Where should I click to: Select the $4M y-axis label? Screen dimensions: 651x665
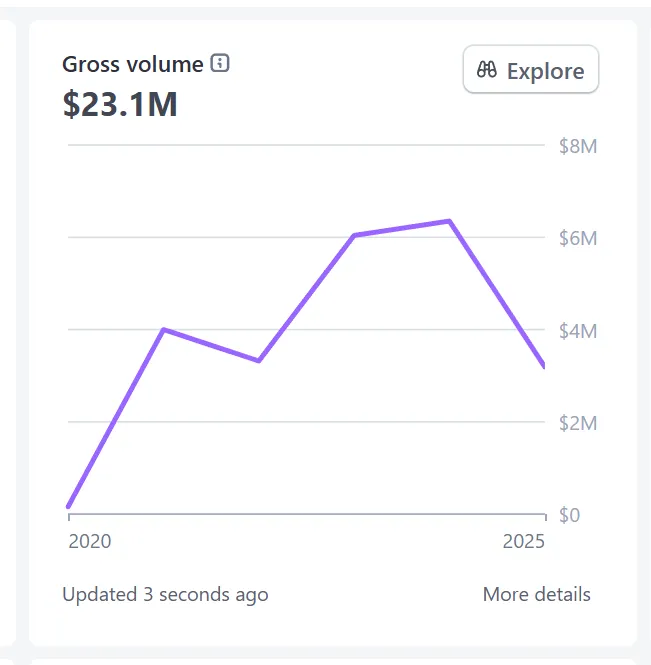click(x=577, y=330)
